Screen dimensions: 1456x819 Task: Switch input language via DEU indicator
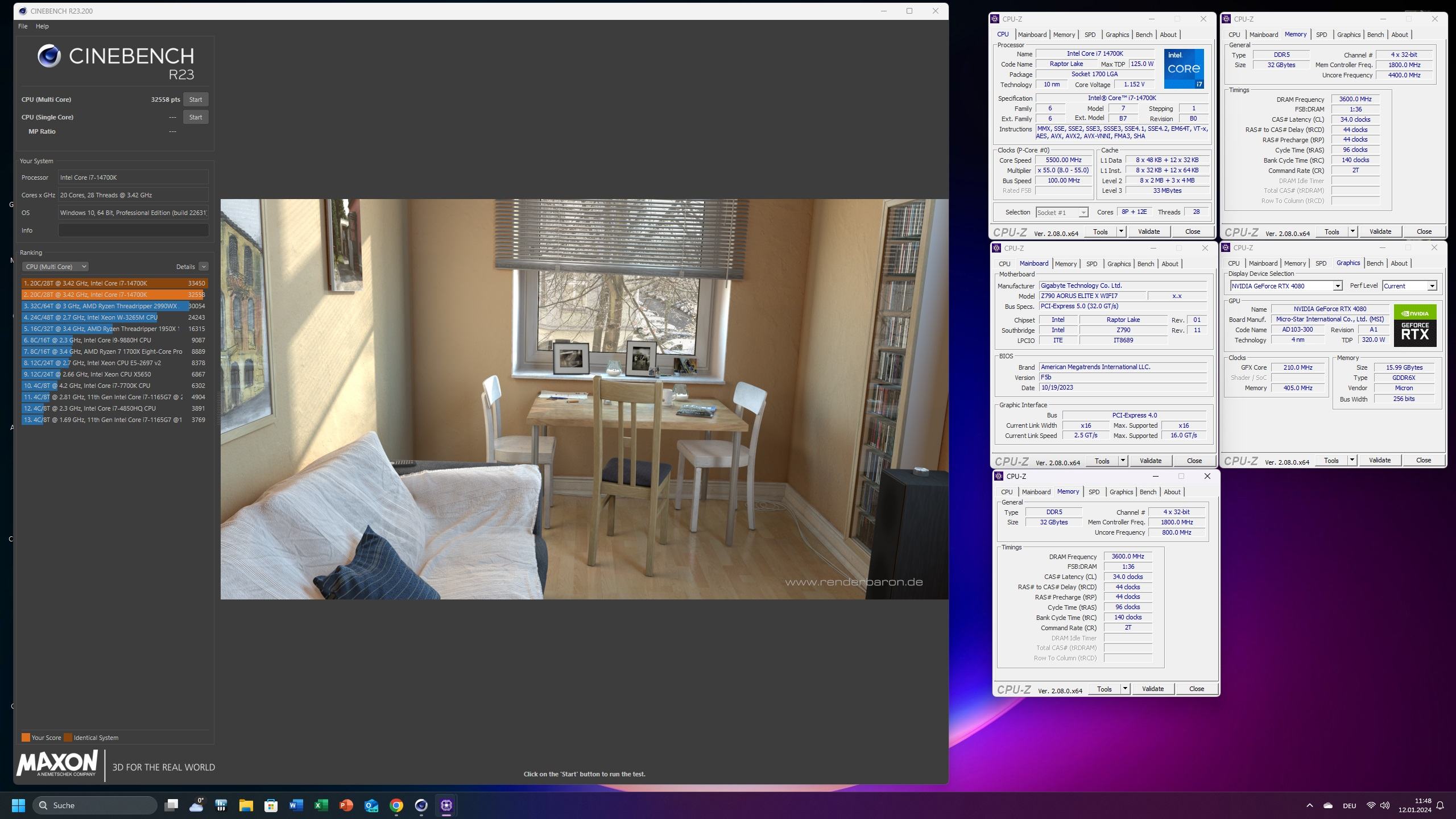[1349, 805]
